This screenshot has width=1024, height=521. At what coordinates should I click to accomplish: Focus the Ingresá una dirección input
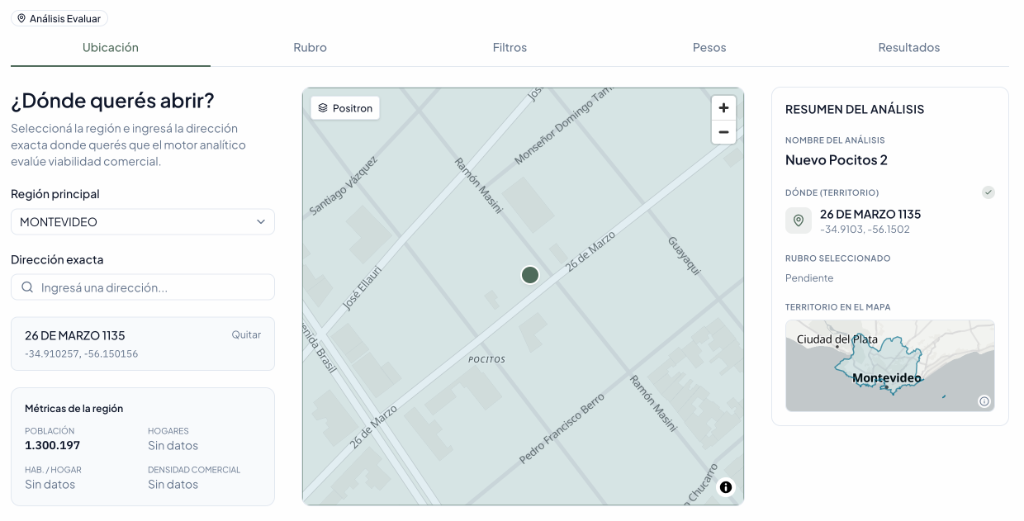click(x=143, y=287)
